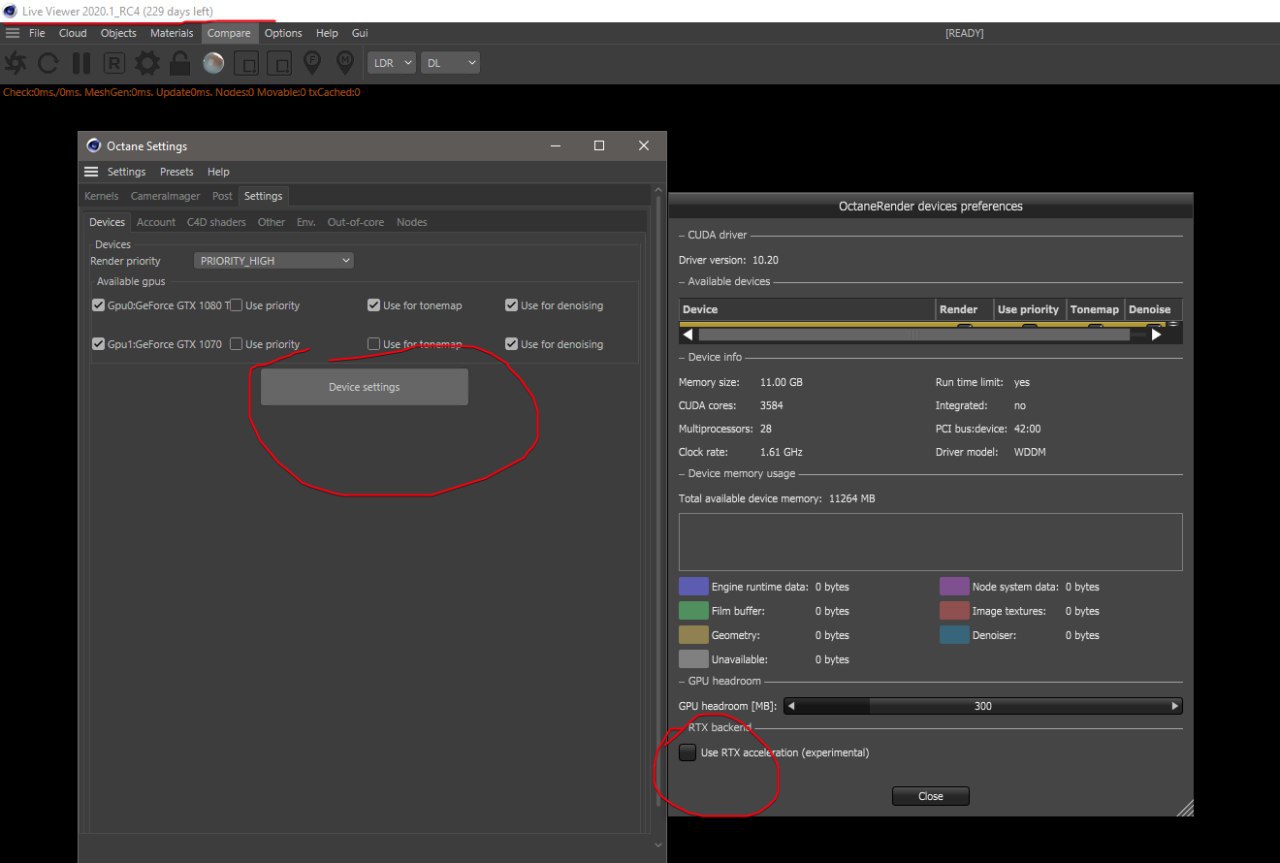Open the File menu

(x=37, y=33)
